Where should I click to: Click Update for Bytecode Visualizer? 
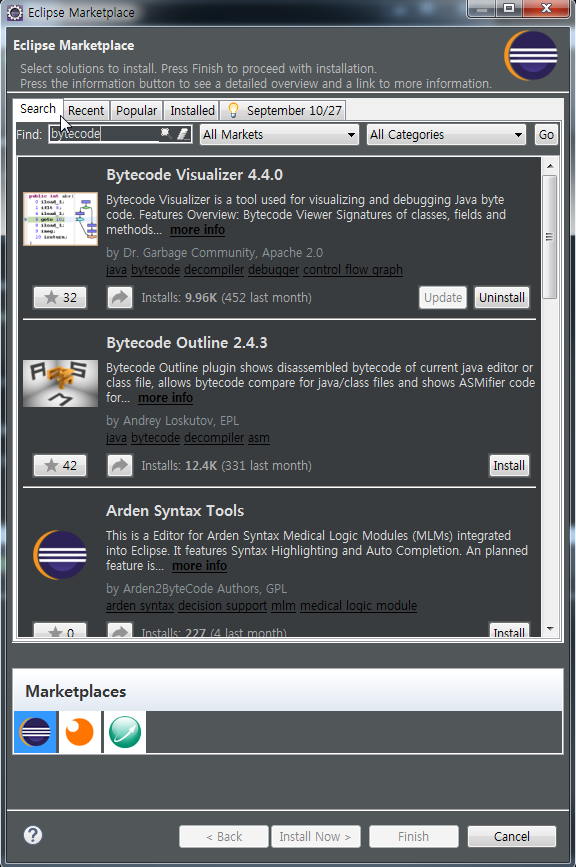[443, 297]
